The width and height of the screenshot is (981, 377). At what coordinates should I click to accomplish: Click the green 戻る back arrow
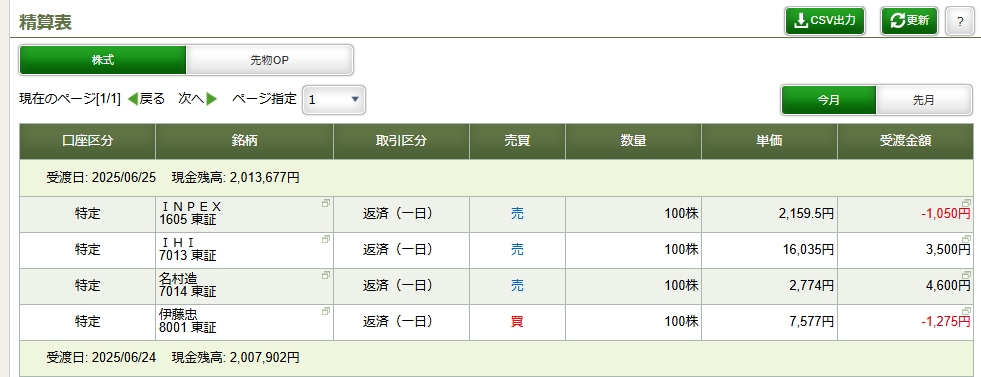tap(132, 99)
